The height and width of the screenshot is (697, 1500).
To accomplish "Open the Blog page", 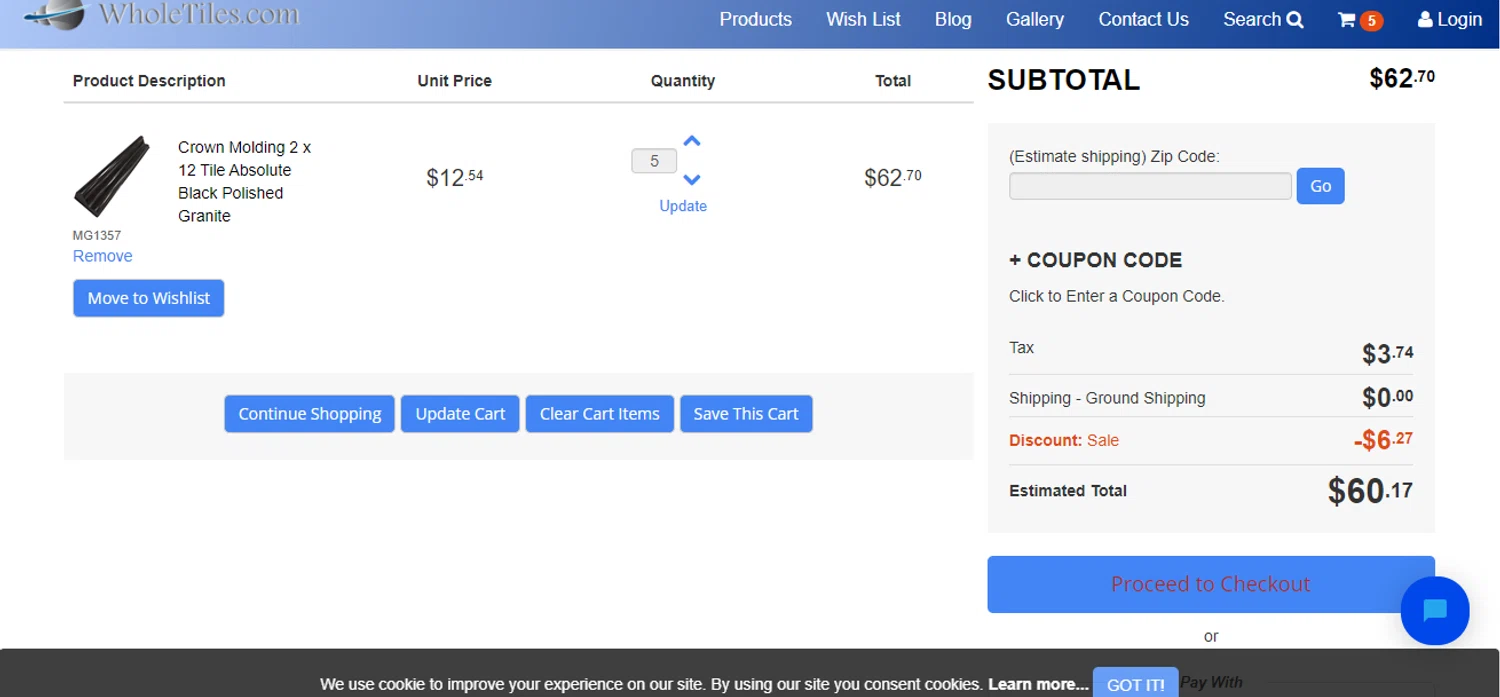I will click(x=953, y=19).
